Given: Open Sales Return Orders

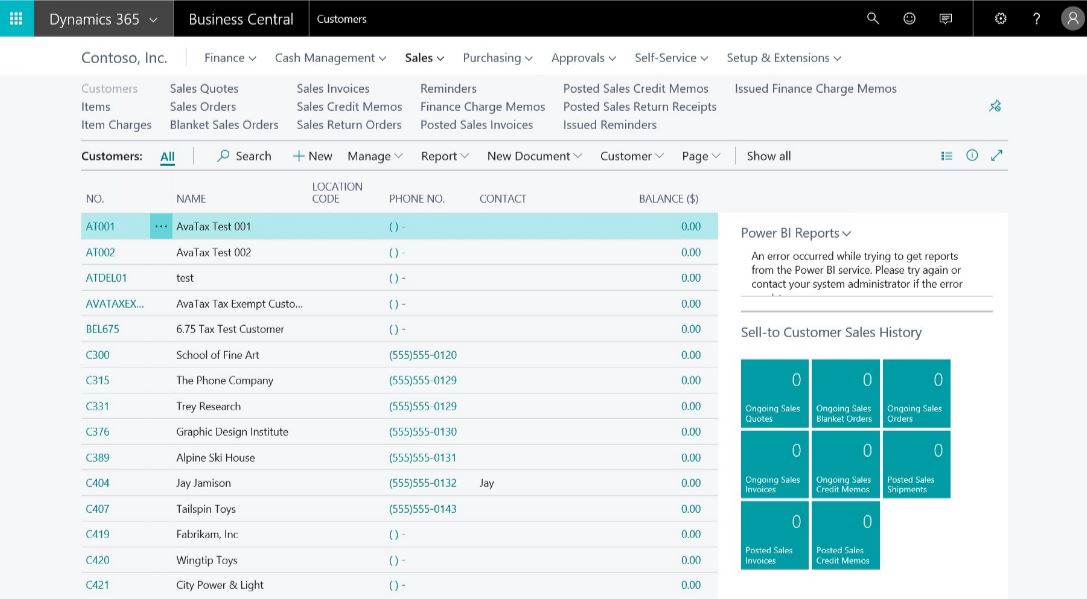Looking at the screenshot, I should tap(349, 125).
